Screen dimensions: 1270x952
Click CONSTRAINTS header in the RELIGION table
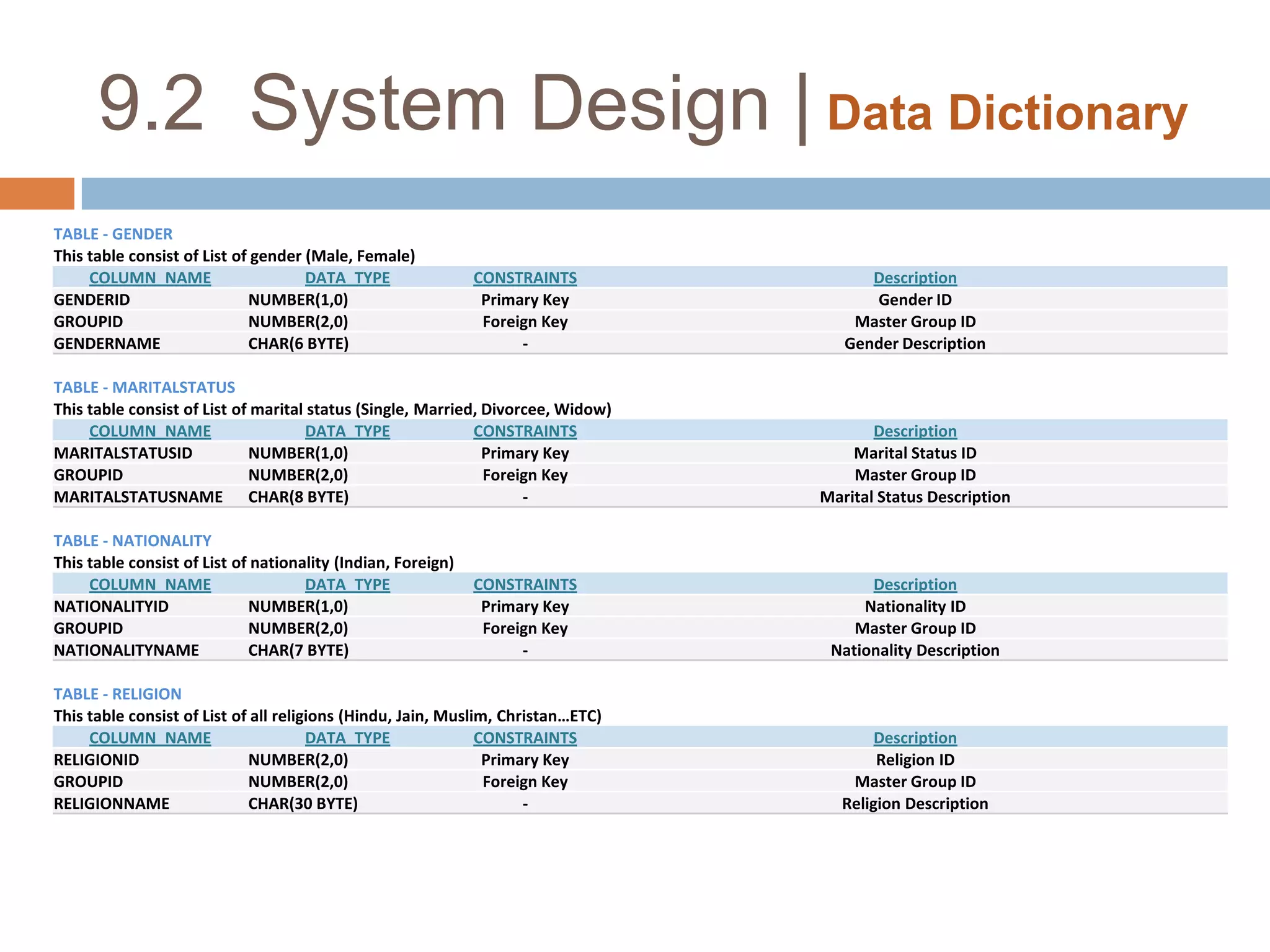coord(525,738)
